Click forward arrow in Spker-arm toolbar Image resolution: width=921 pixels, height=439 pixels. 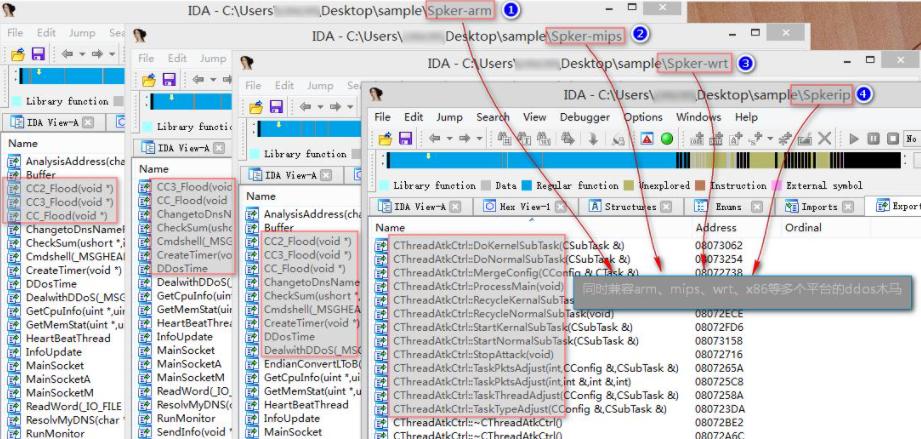click(98, 54)
